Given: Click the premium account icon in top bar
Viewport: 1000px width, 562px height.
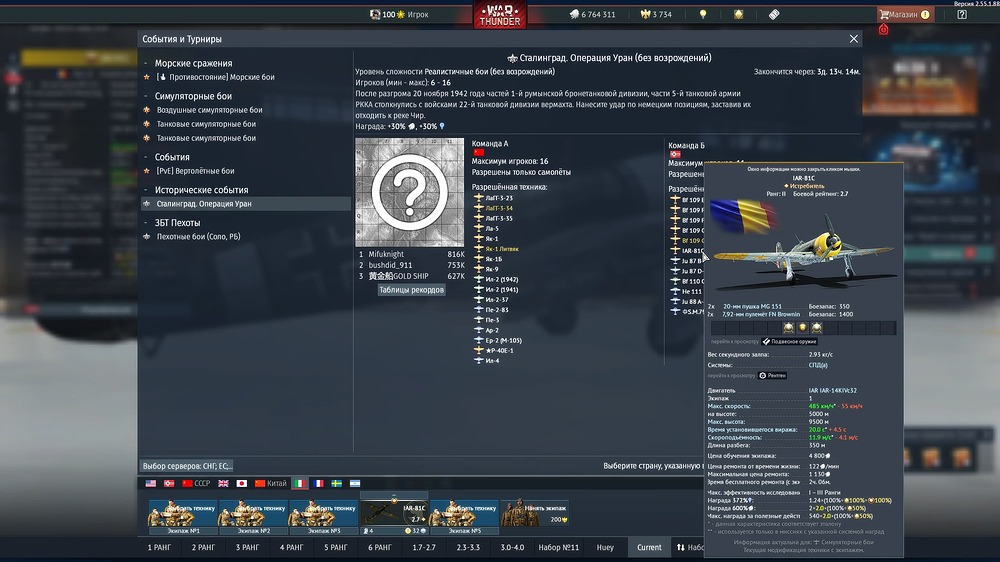Looking at the screenshot, I should [739, 14].
